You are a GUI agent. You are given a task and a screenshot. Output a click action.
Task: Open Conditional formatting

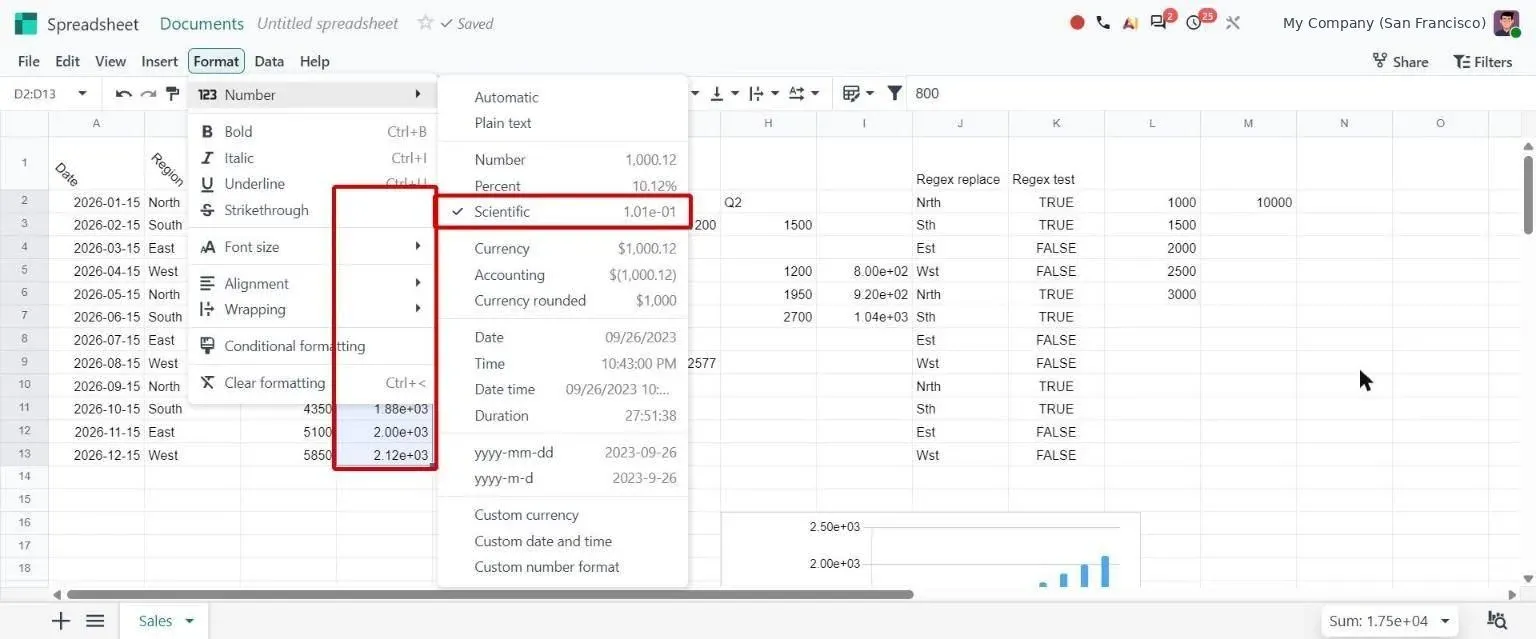point(312,346)
